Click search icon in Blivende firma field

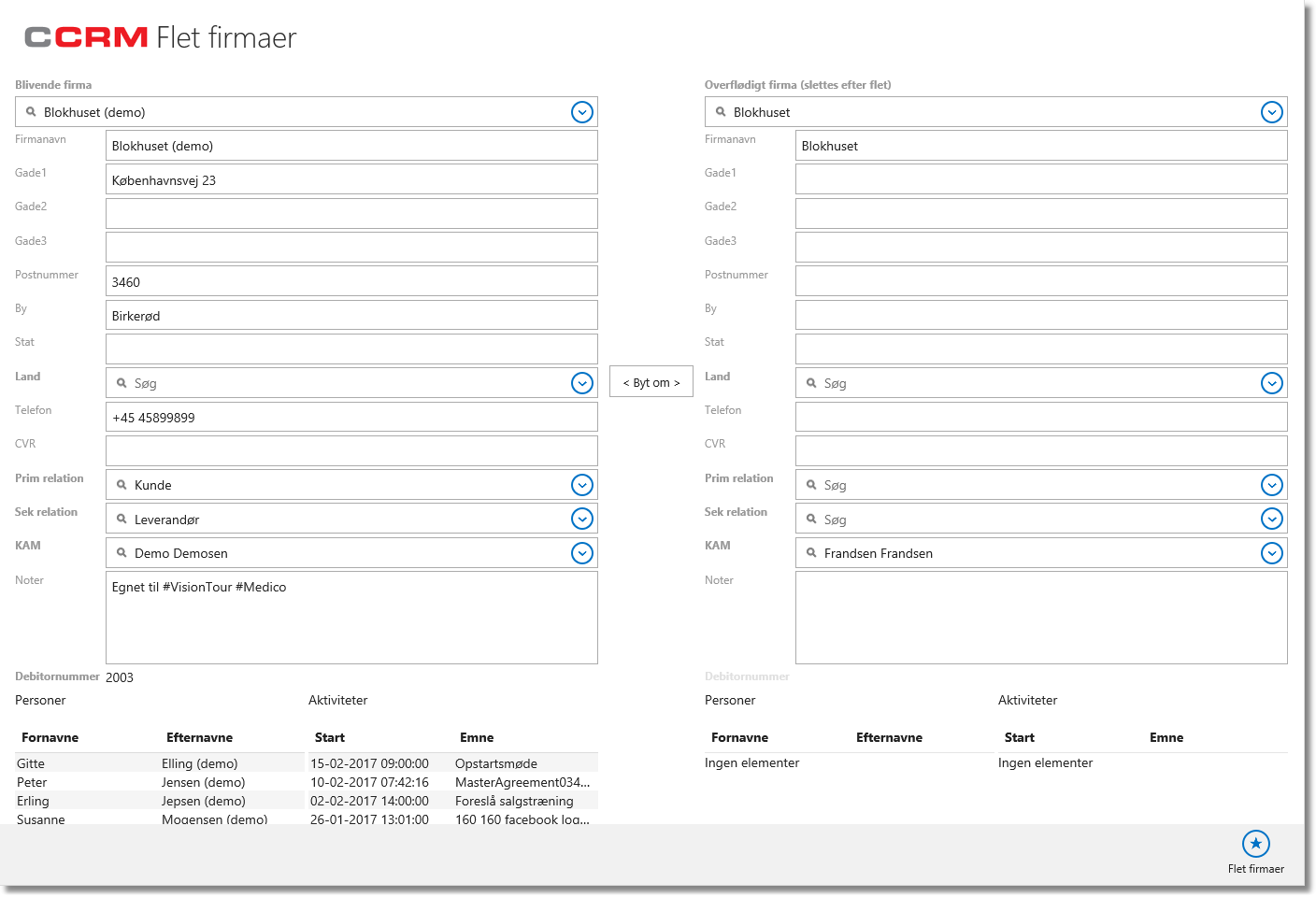tap(31, 112)
